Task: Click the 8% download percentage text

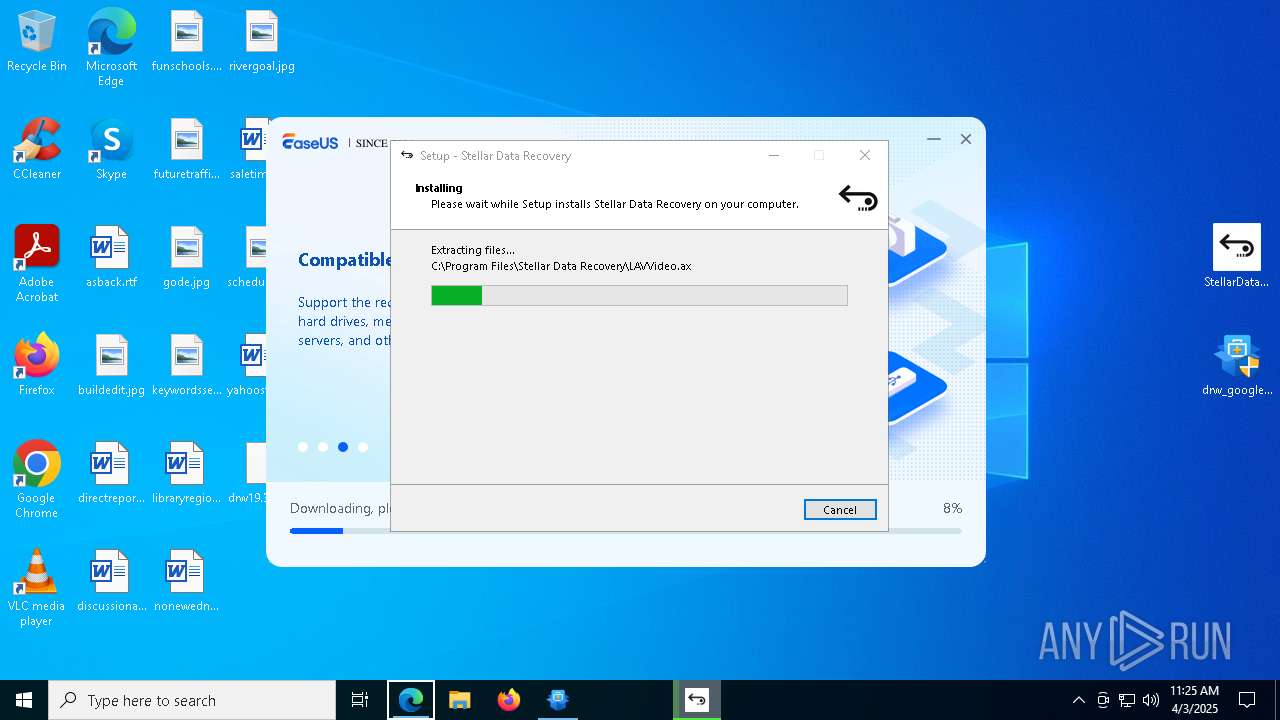Action: click(x=952, y=508)
